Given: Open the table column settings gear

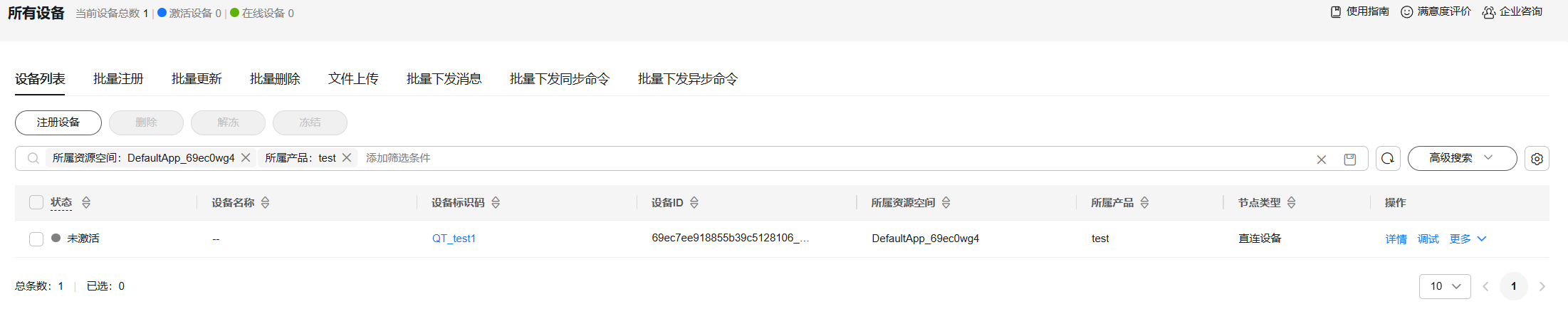Looking at the screenshot, I should click(x=1537, y=159).
